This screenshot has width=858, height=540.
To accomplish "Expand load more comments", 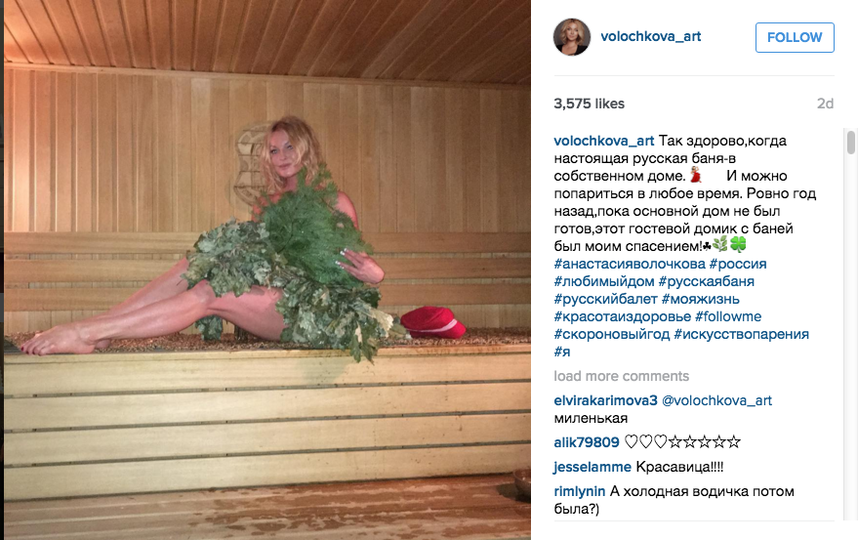I will click(x=621, y=376).
